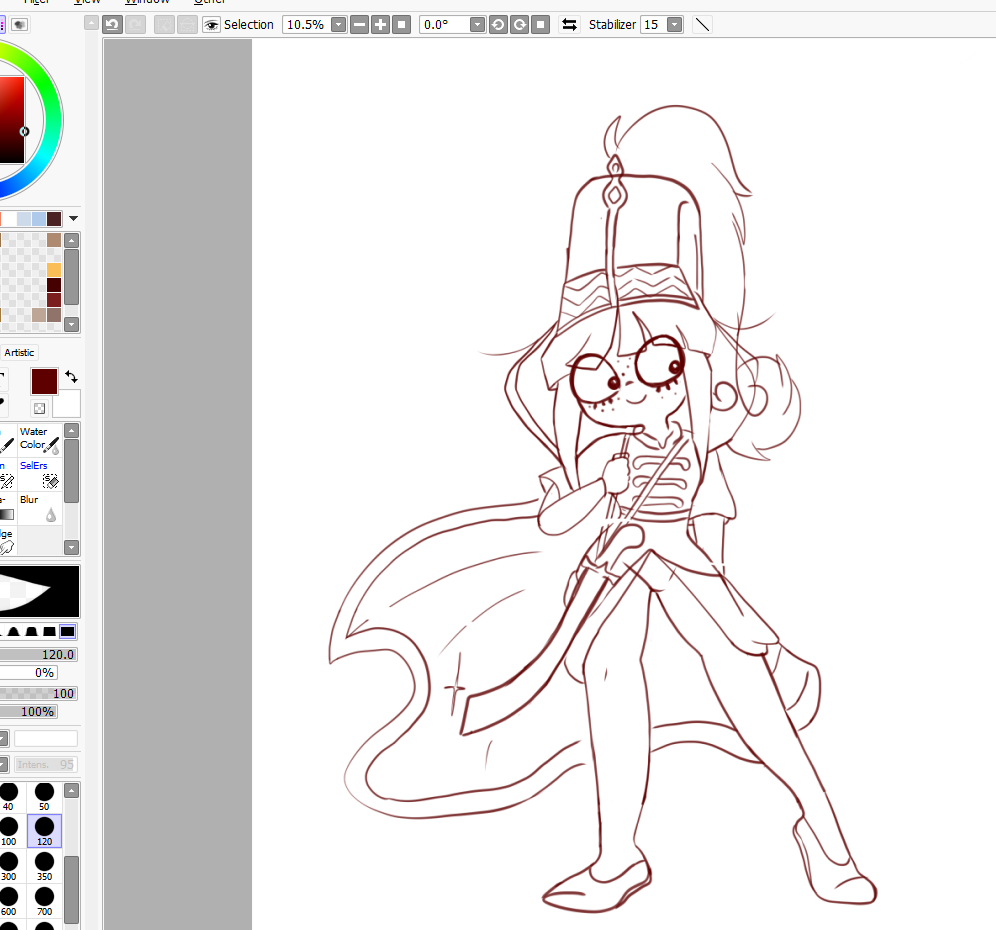Toggle the transparent color checker box
996x930 pixels.
point(39,408)
